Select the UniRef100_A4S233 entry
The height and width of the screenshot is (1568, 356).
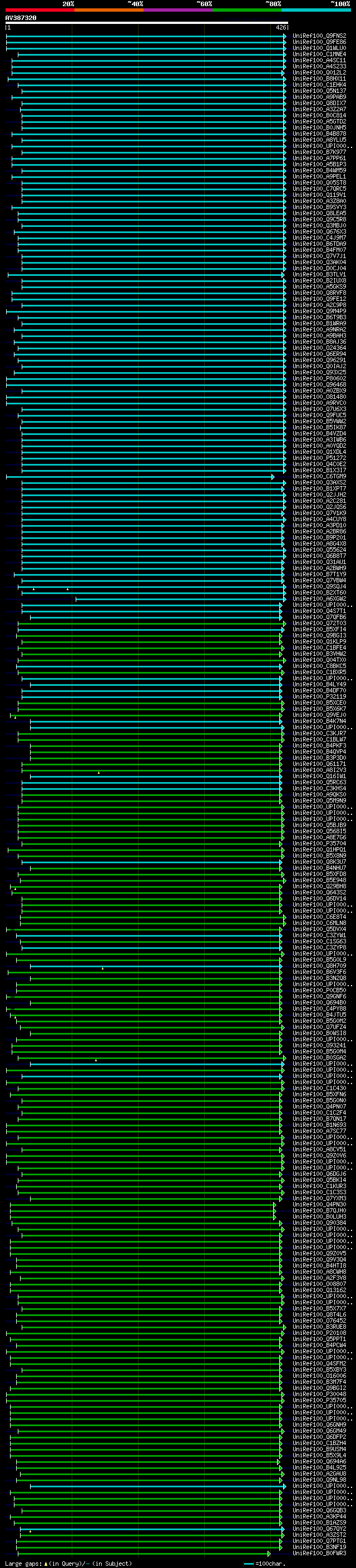click(319, 66)
